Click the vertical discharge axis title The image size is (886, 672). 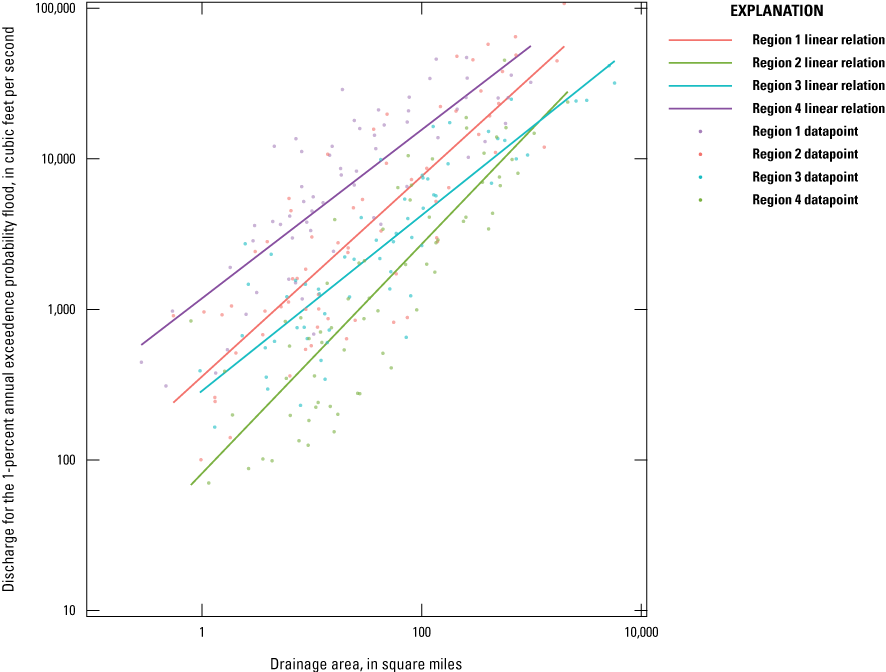tap(9, 309)
